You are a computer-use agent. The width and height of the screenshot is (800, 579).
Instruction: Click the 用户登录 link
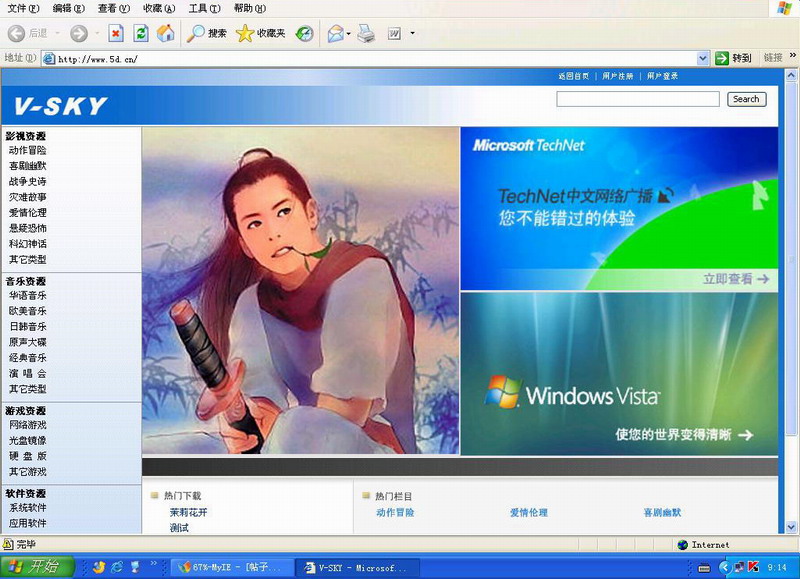coord(662,76)
